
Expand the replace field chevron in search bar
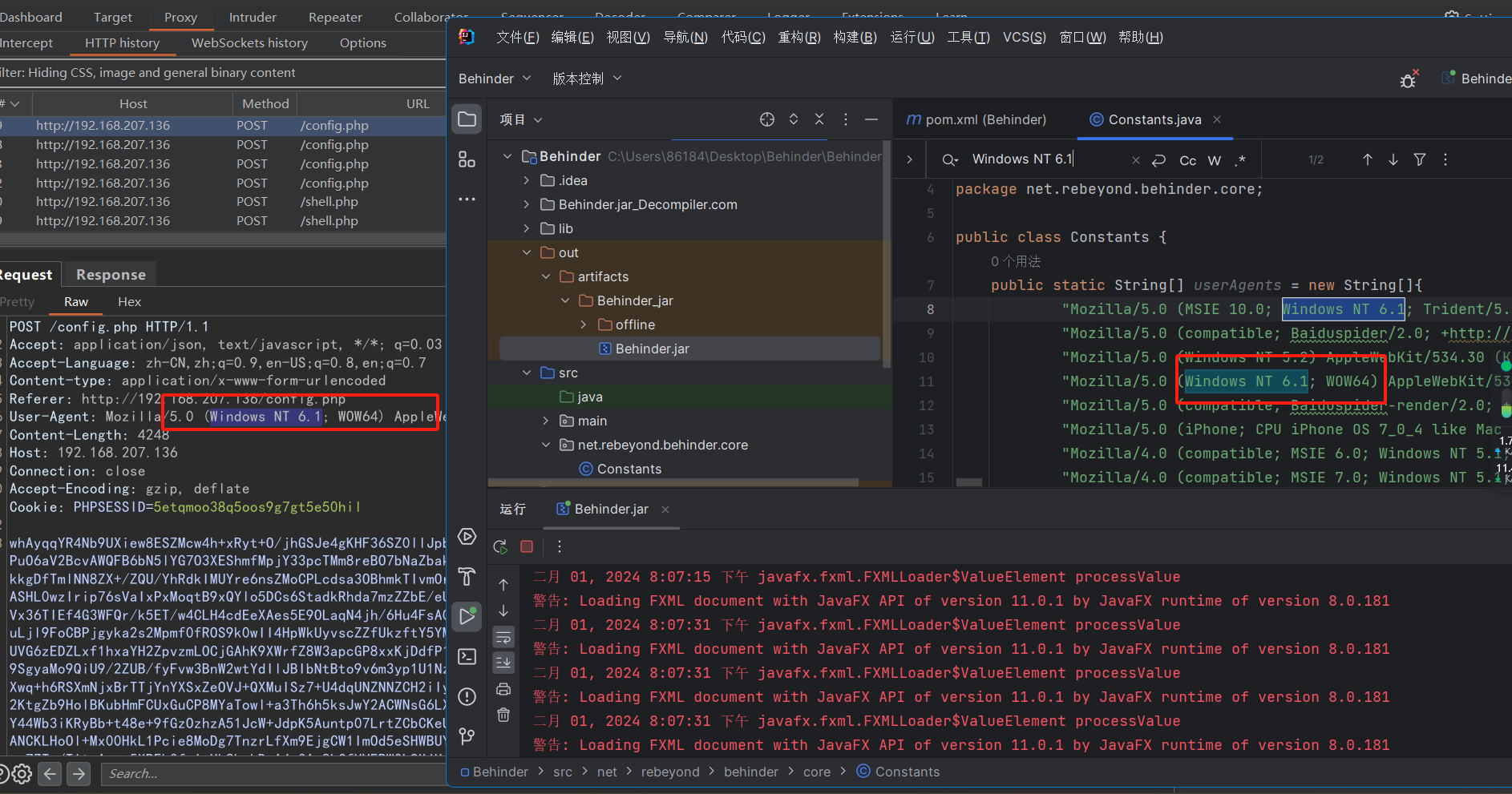909,159
